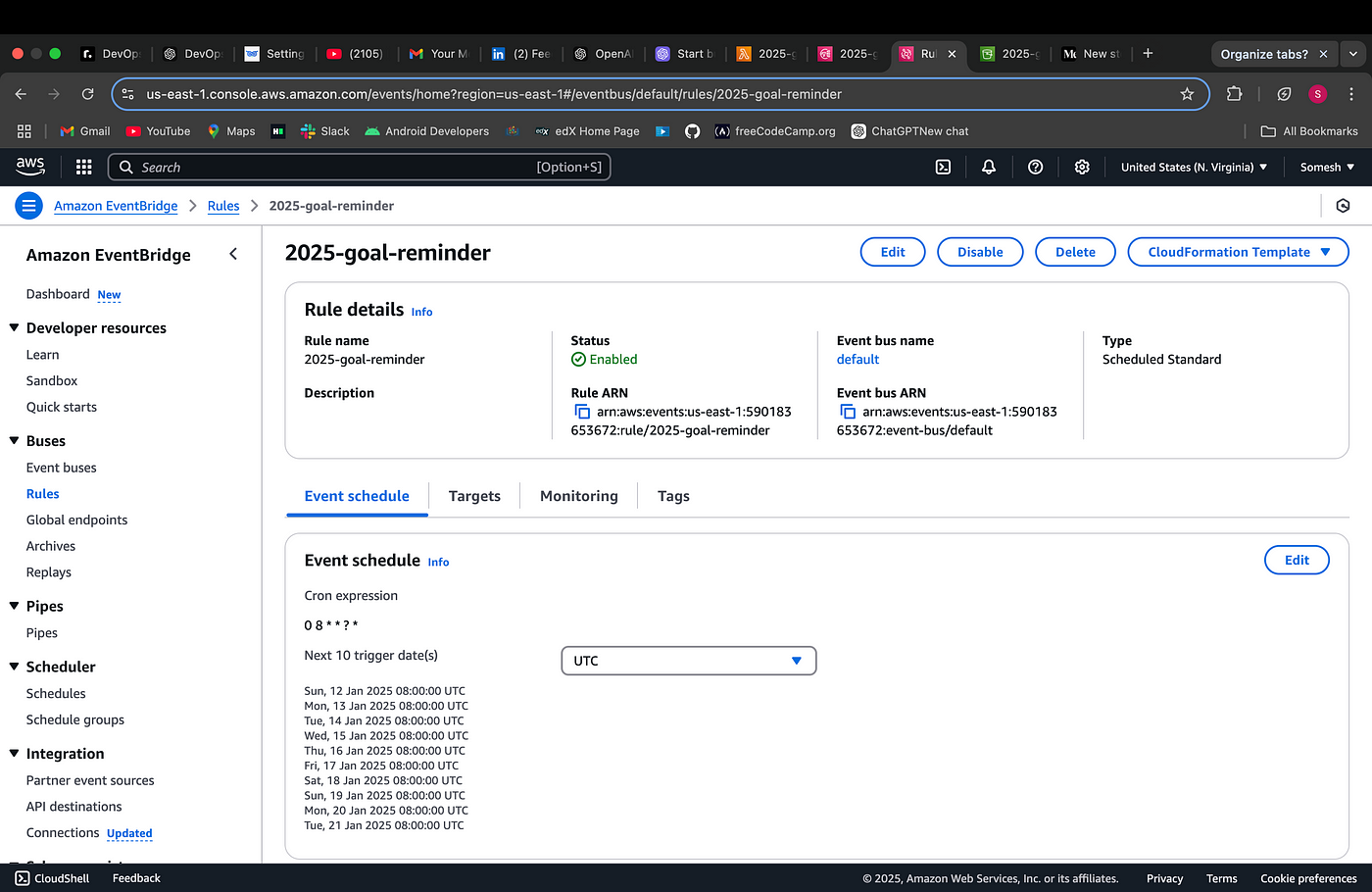
Task: Click Feedback in the footer
Action: click(x=136, y=878)
